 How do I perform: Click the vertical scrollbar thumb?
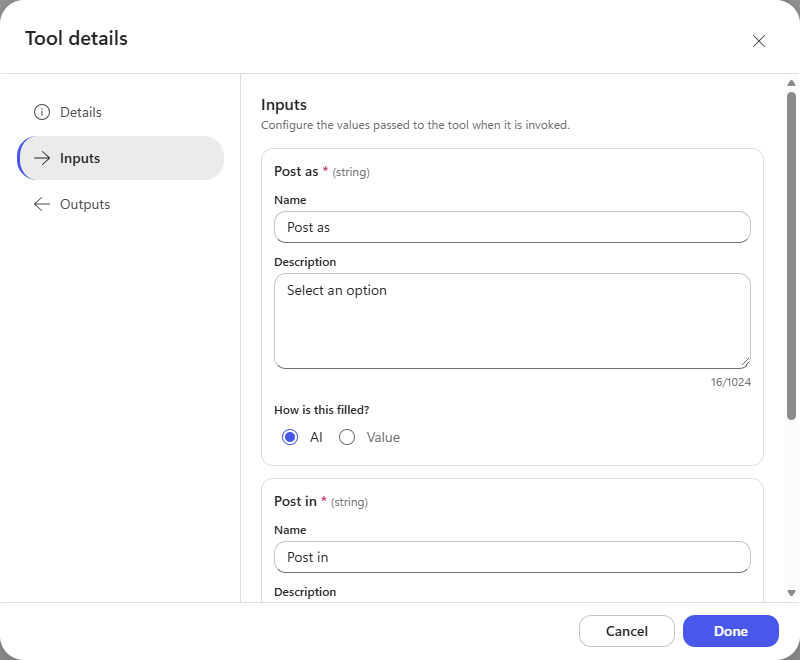[791, 256]
